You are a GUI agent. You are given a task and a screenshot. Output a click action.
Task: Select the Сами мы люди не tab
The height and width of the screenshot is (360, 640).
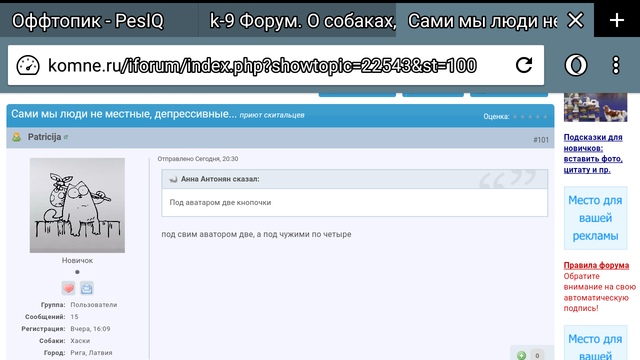point(482,20)
